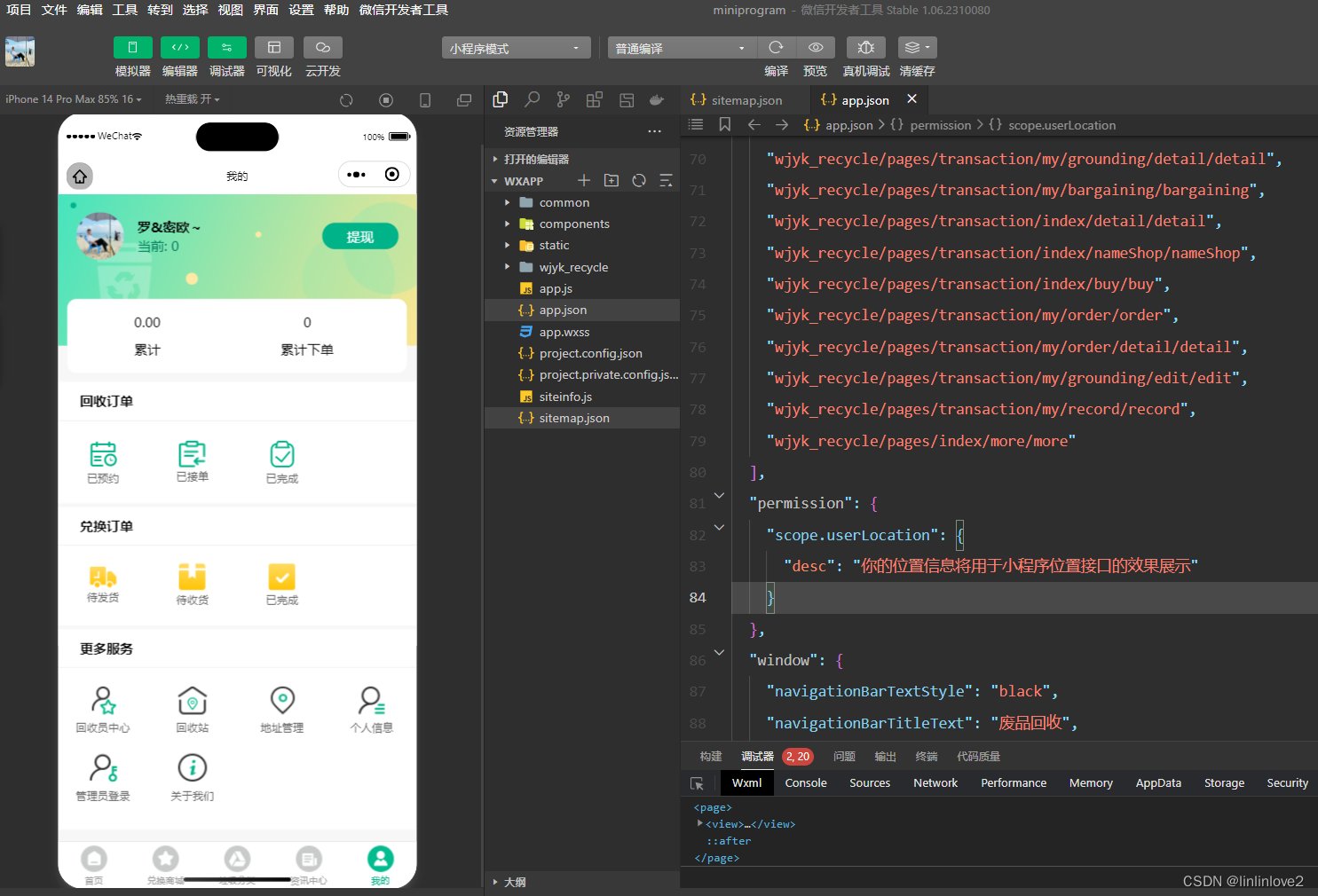Image resolution: width=1318 pixels, height=896 pixels.
Task: Switch to the Storage debugger tab
Action: (x=1224, y=783)
